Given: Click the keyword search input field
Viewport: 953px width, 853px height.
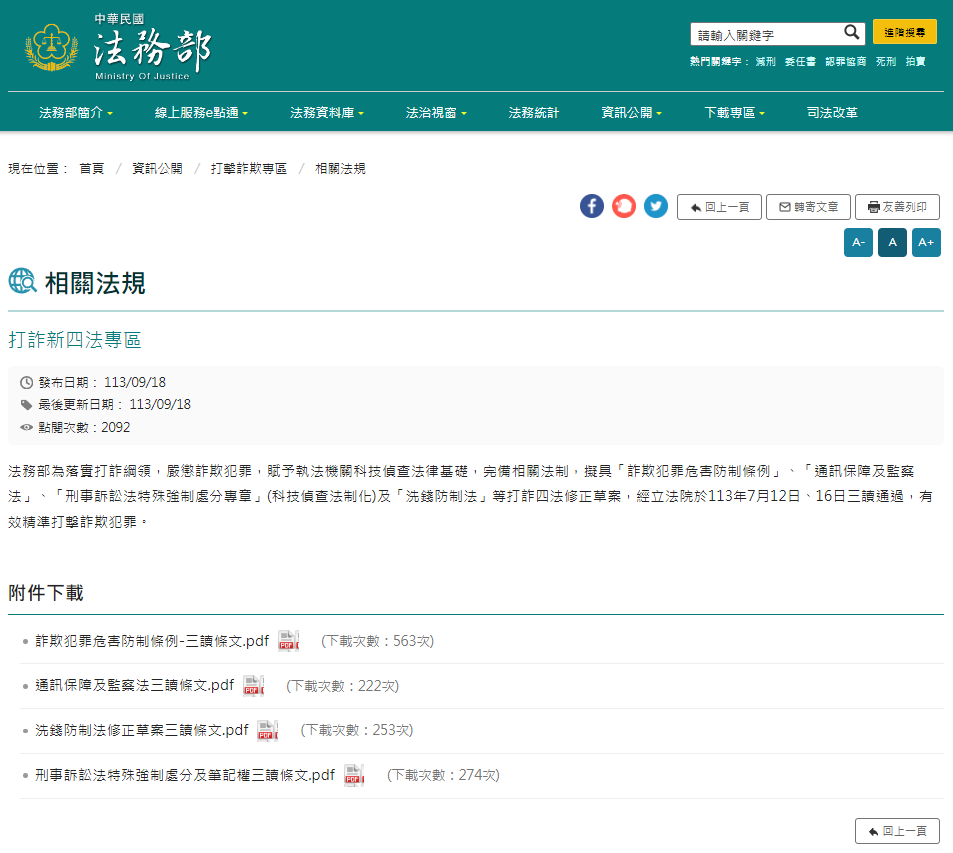Looking at the screenshot, I should tap(765, 34).
